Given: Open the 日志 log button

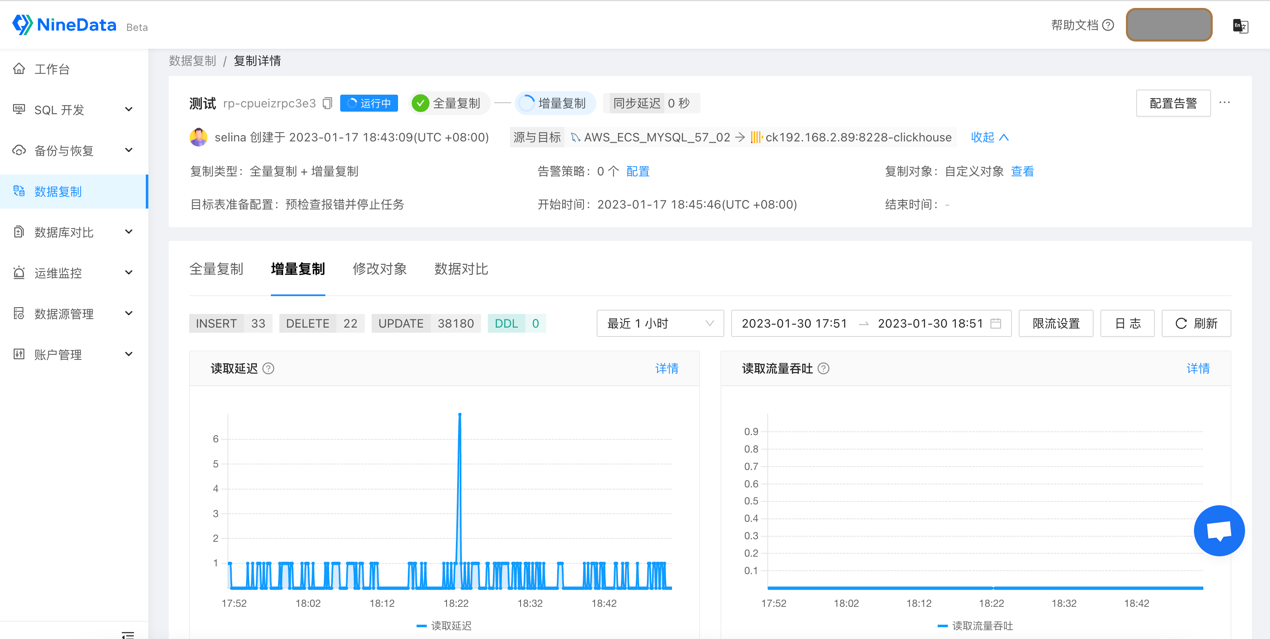Looking at the screenshot, I should tap(1127, 323).
